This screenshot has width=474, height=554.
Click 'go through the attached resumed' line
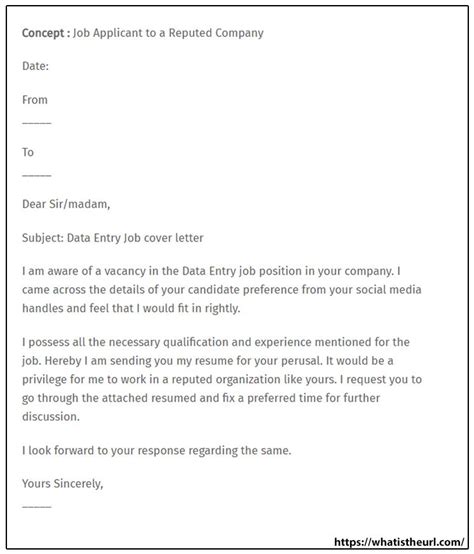(201, 398)
